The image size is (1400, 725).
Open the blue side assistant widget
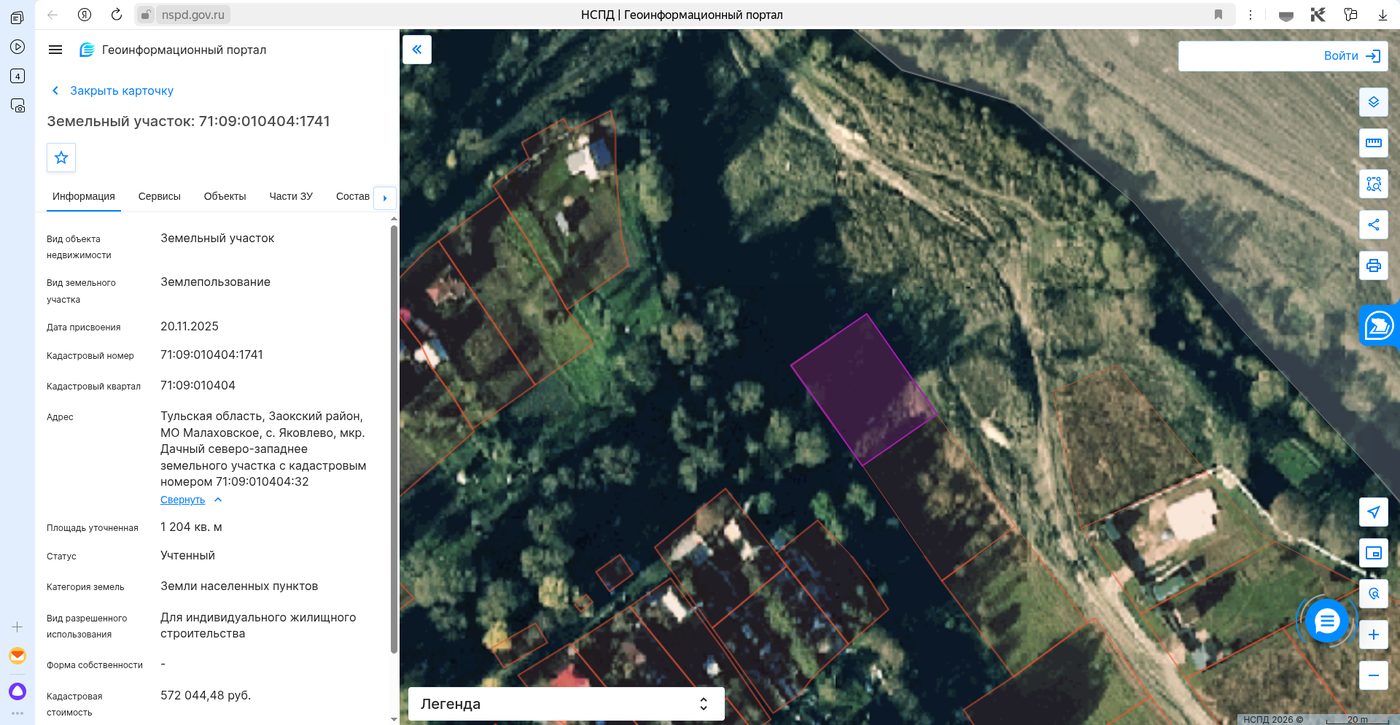point(1379,326)
